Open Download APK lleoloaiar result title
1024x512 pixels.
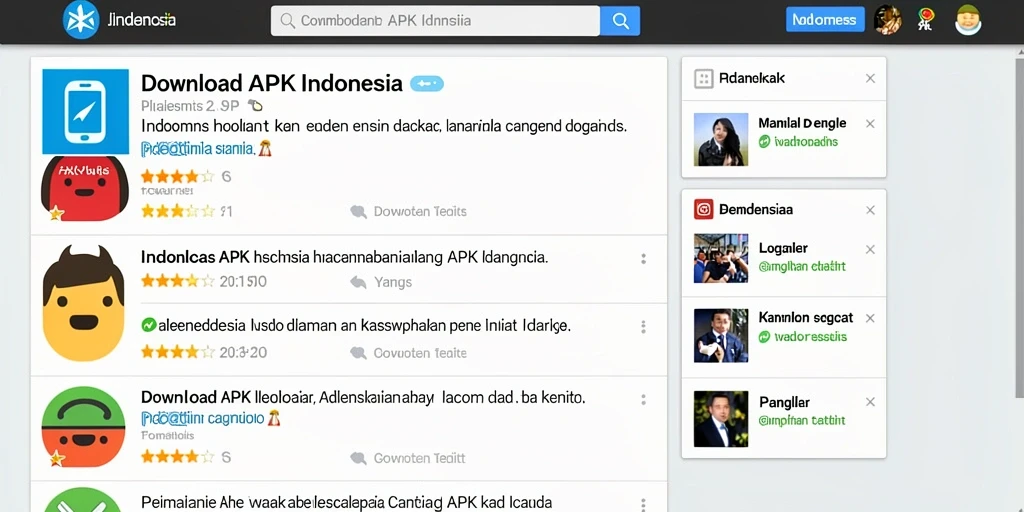[x=363, y=396]
